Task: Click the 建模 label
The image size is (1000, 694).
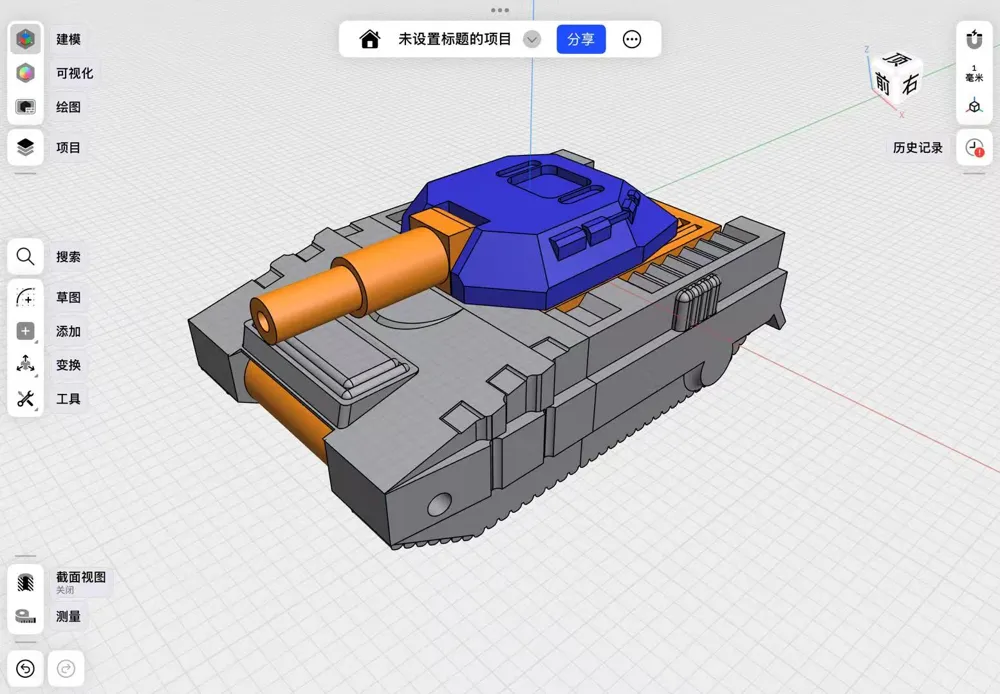Action: click(68, 40)
